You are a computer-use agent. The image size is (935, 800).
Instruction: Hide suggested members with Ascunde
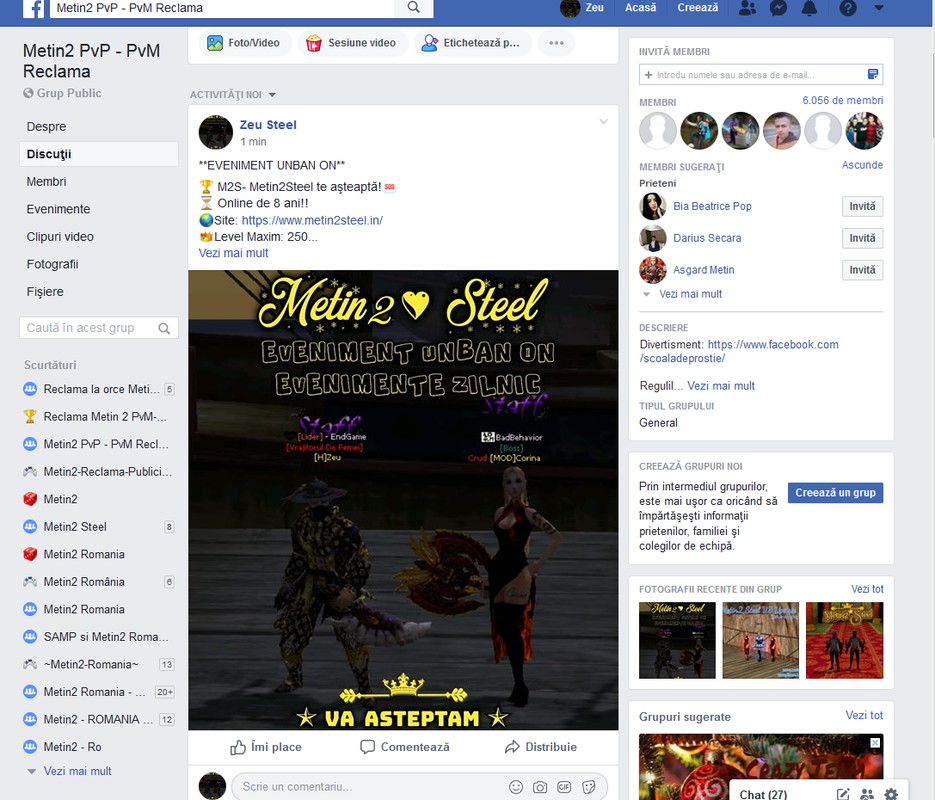coord(862,165)
